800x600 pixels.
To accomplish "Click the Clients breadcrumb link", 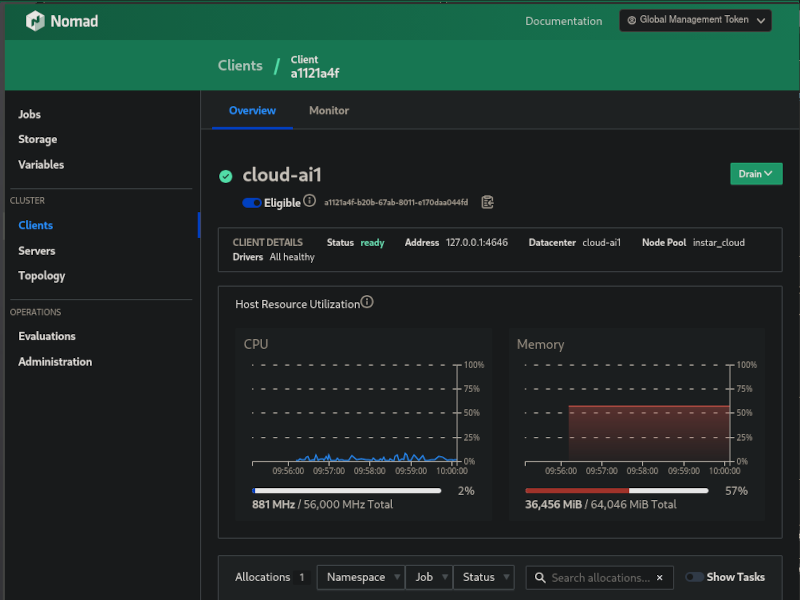I will (x=240, y=66).
